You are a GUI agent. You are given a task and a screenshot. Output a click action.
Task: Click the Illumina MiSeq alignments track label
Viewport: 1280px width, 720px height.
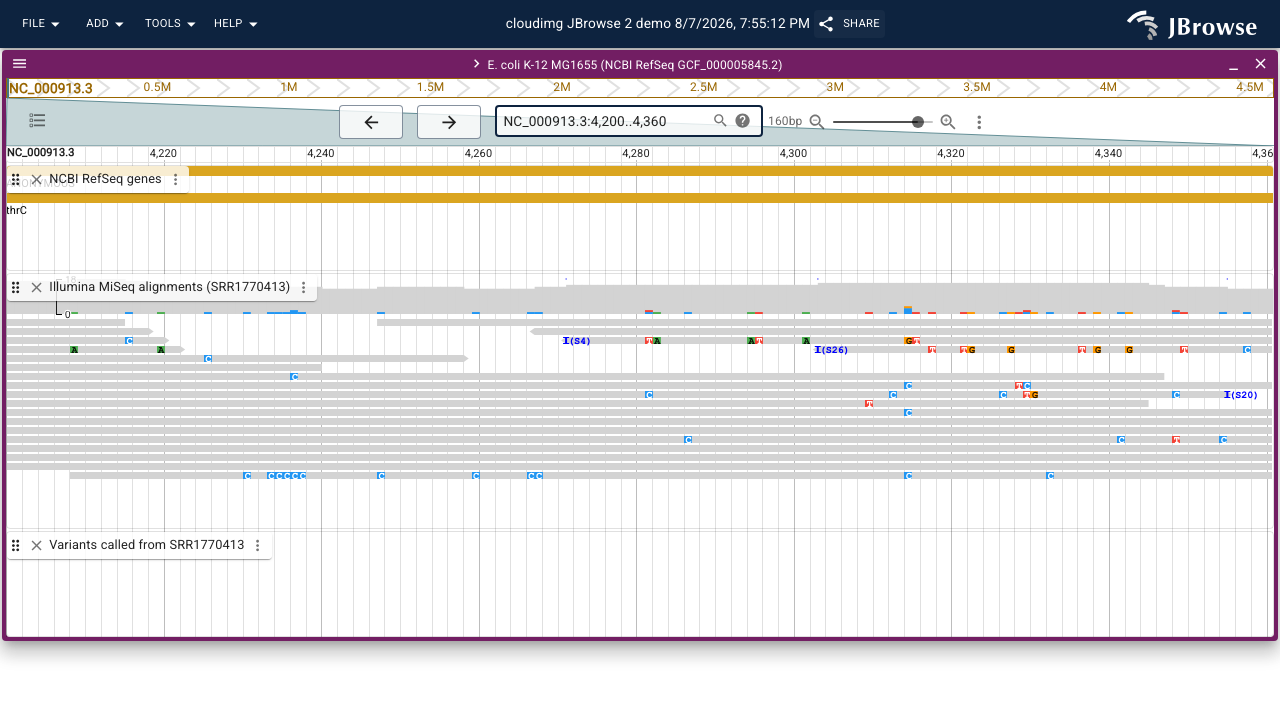(169, 287)
